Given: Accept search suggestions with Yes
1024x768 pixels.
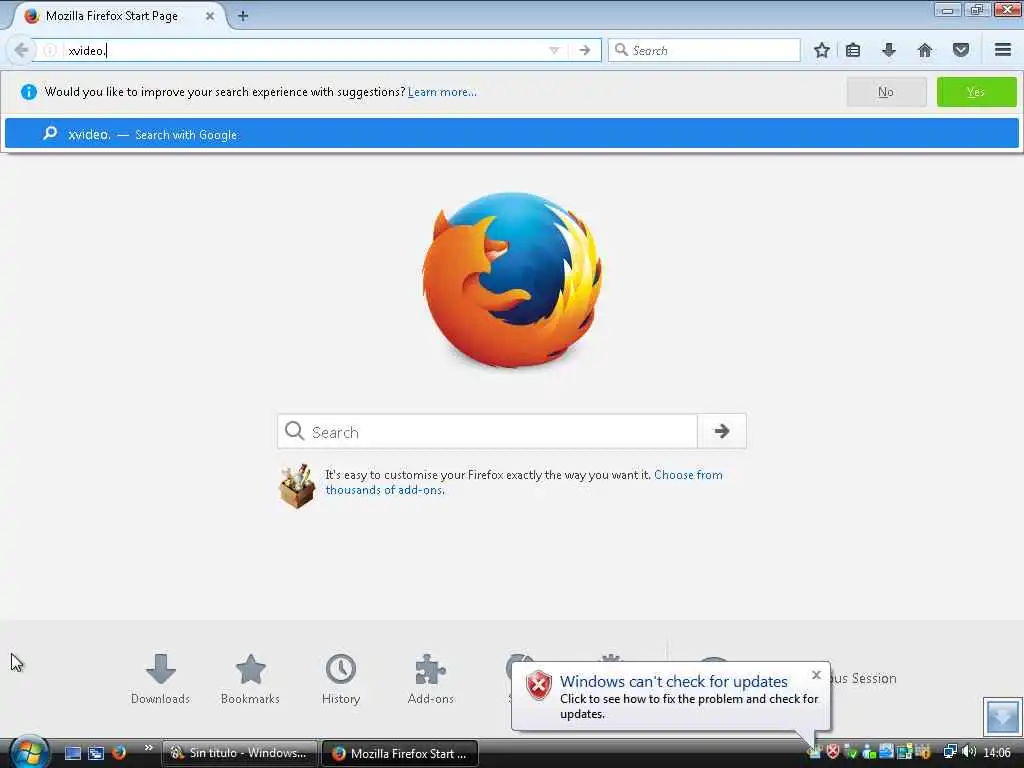Looking at the screenshot, I should click(x=976, y=92).
